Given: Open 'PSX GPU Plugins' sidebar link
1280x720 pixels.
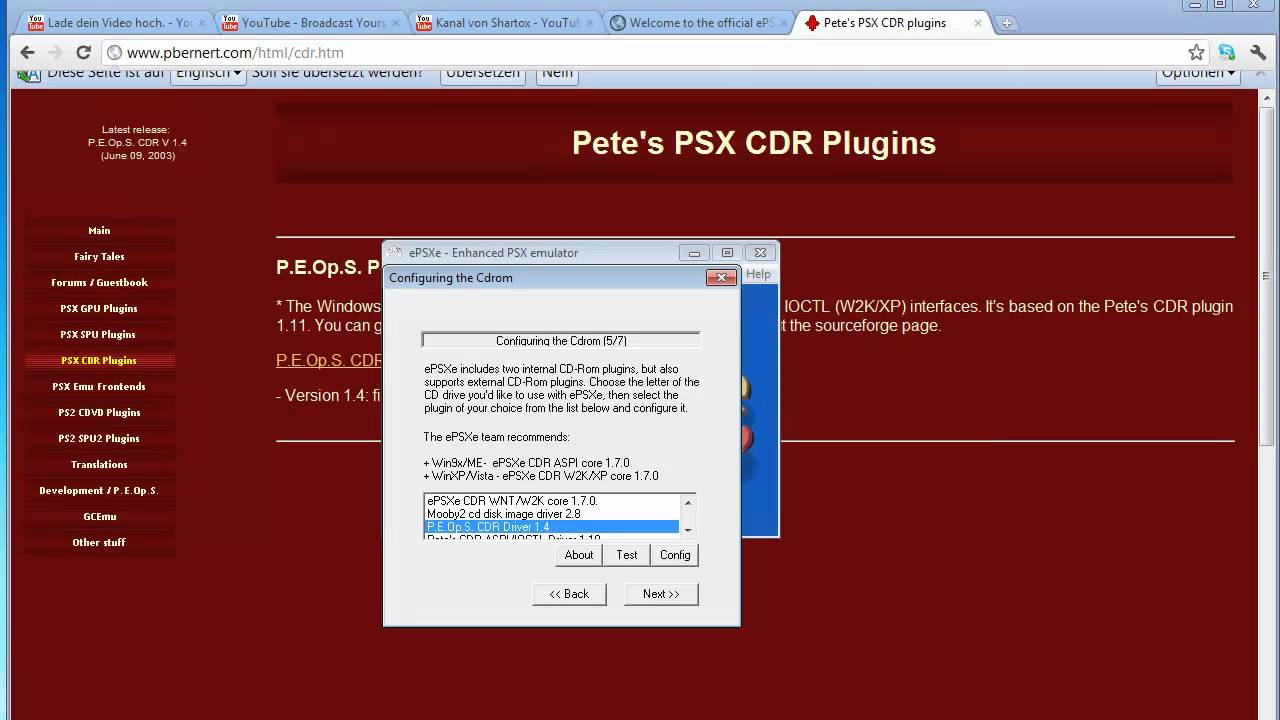Looking at the screenshot, I should coord(99,309).
